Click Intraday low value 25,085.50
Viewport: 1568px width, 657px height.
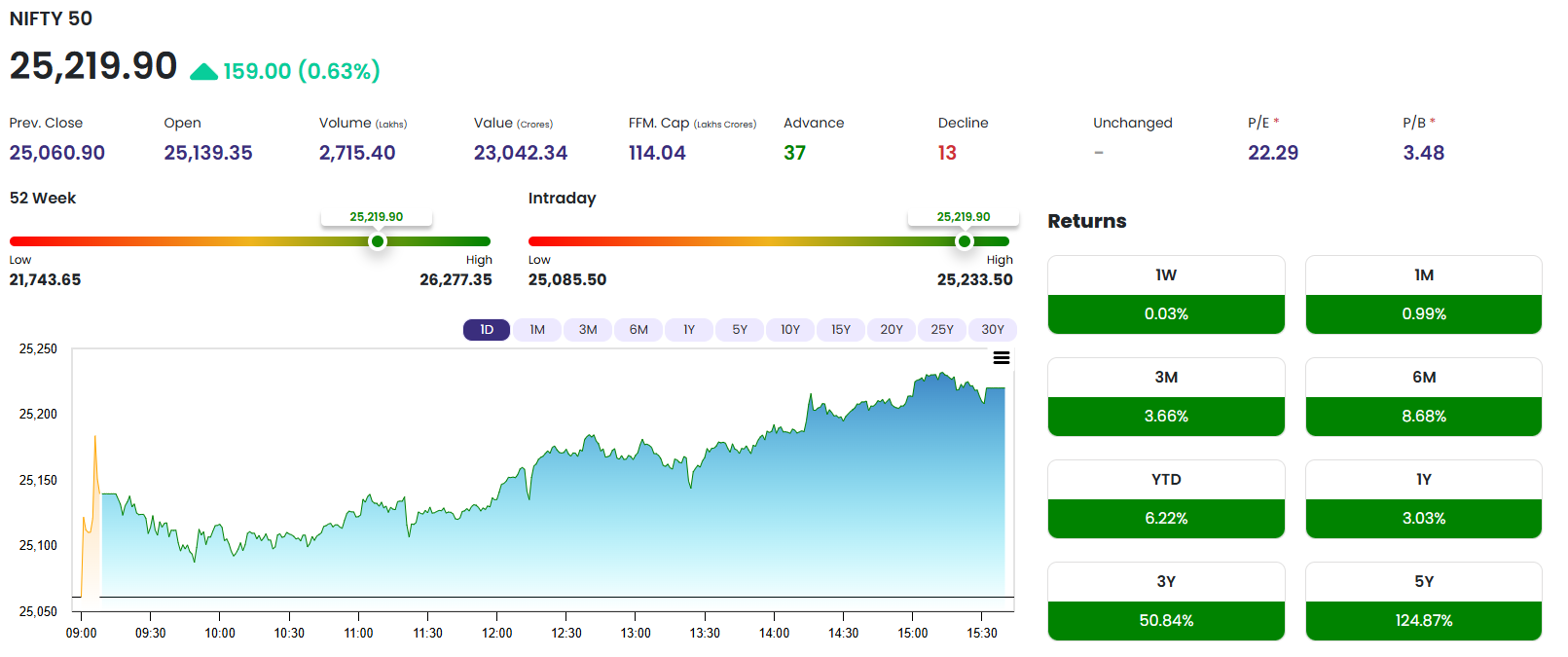pos(567,279)
